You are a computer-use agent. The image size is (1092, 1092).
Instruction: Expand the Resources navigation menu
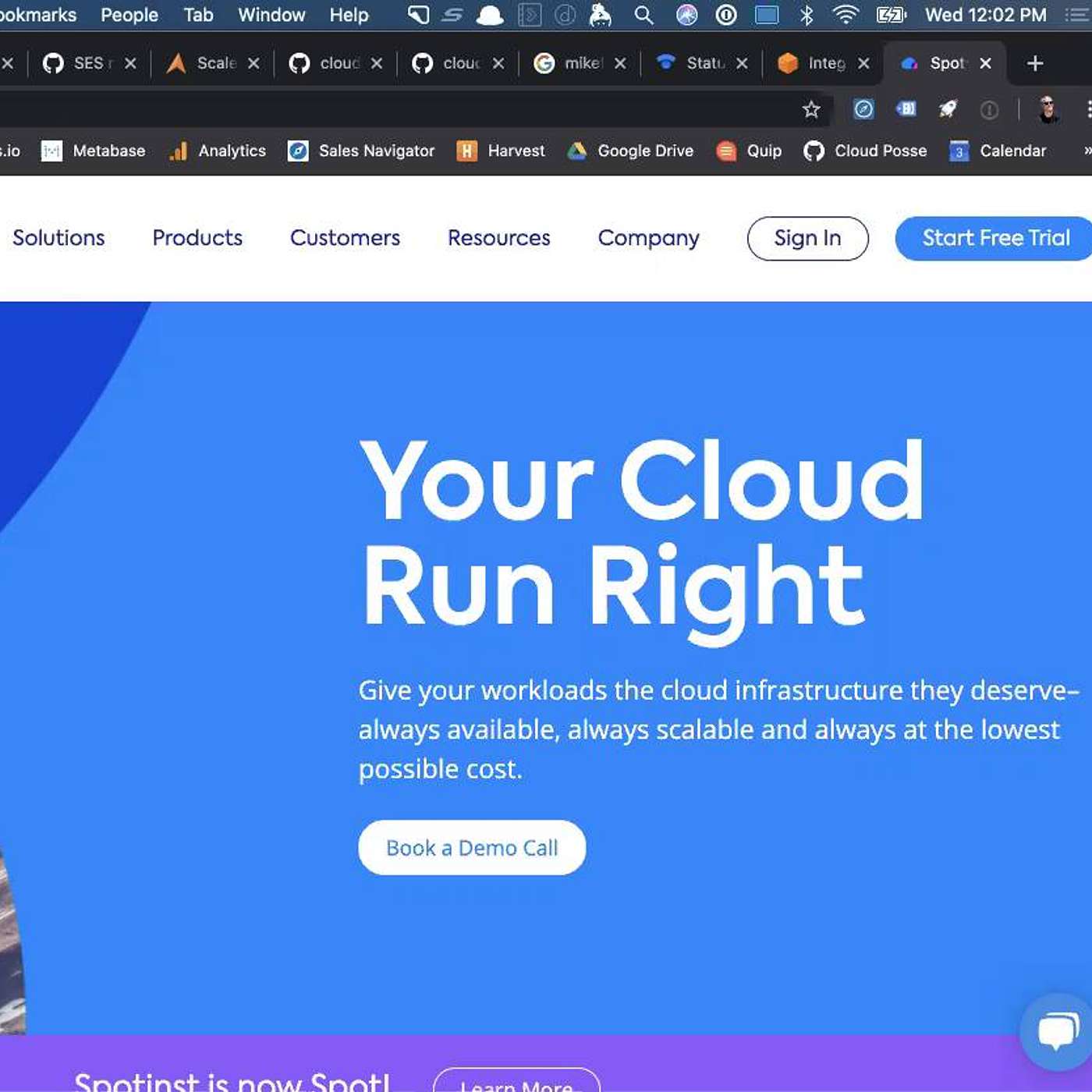point(498,238)
